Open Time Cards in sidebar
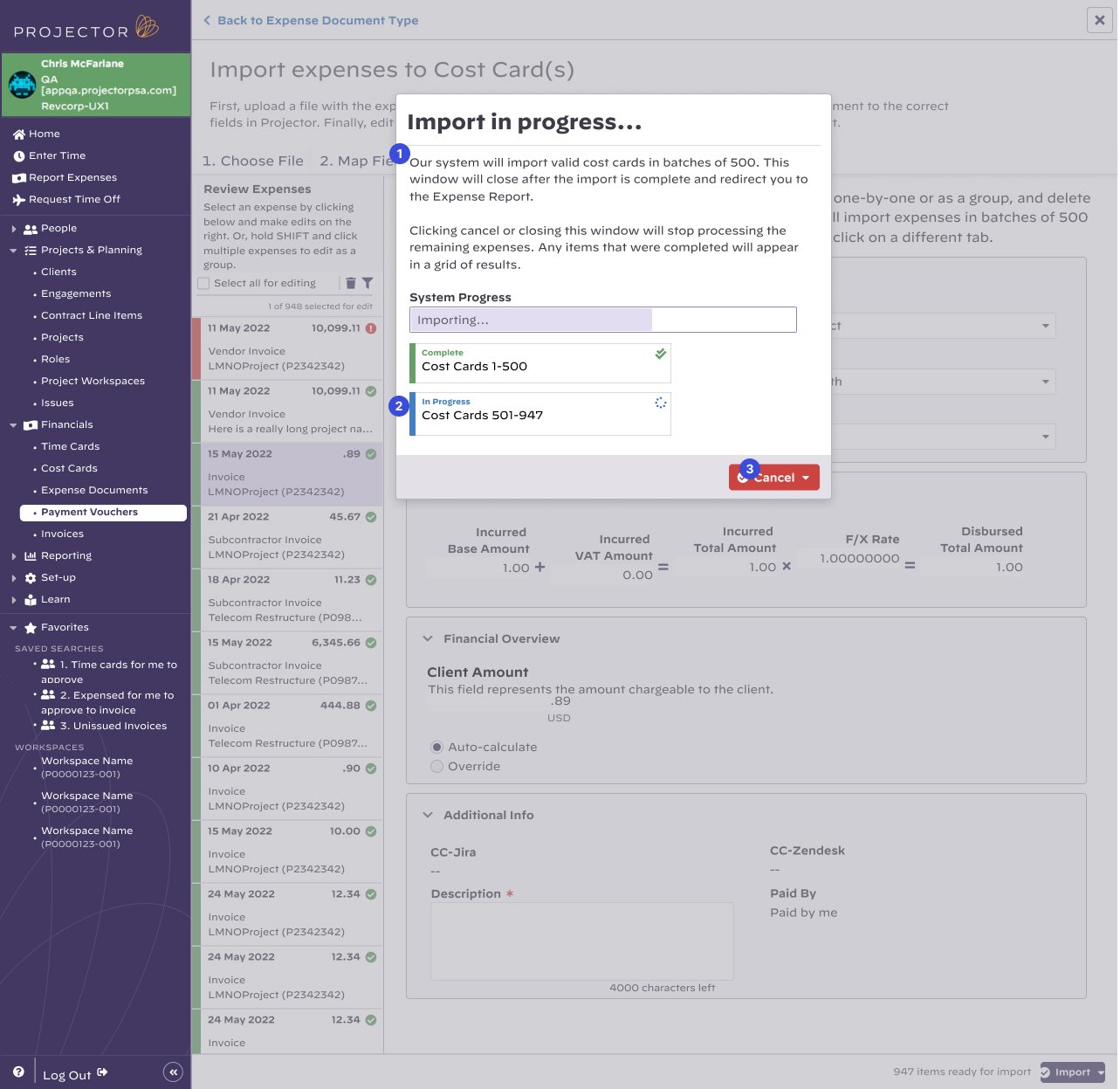The height and width of the screenshot is (1089, 1120). point(70,447)
